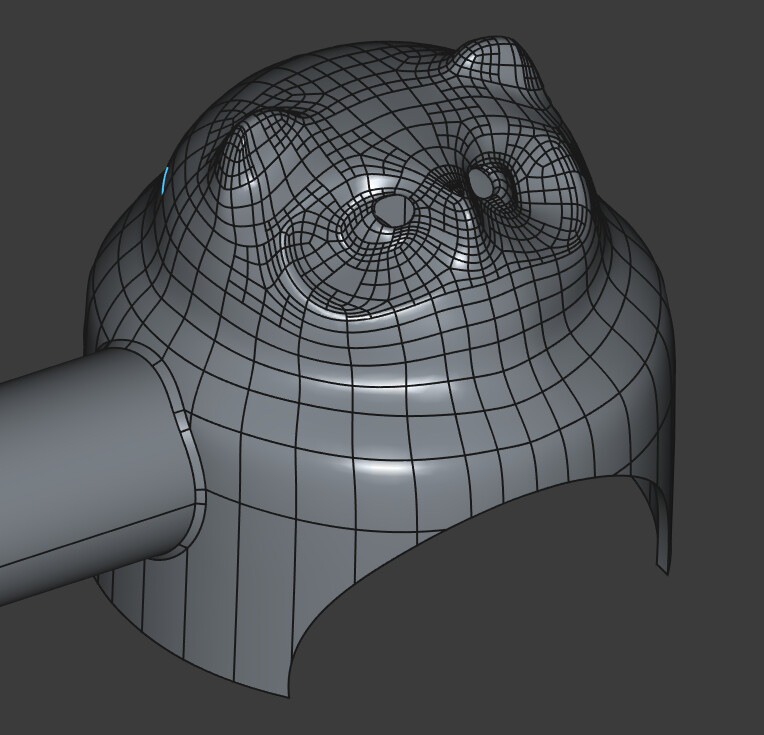Select the blue highlighted edge on the head
Viewport: 764px width, 735px height.
pos(165,181)
